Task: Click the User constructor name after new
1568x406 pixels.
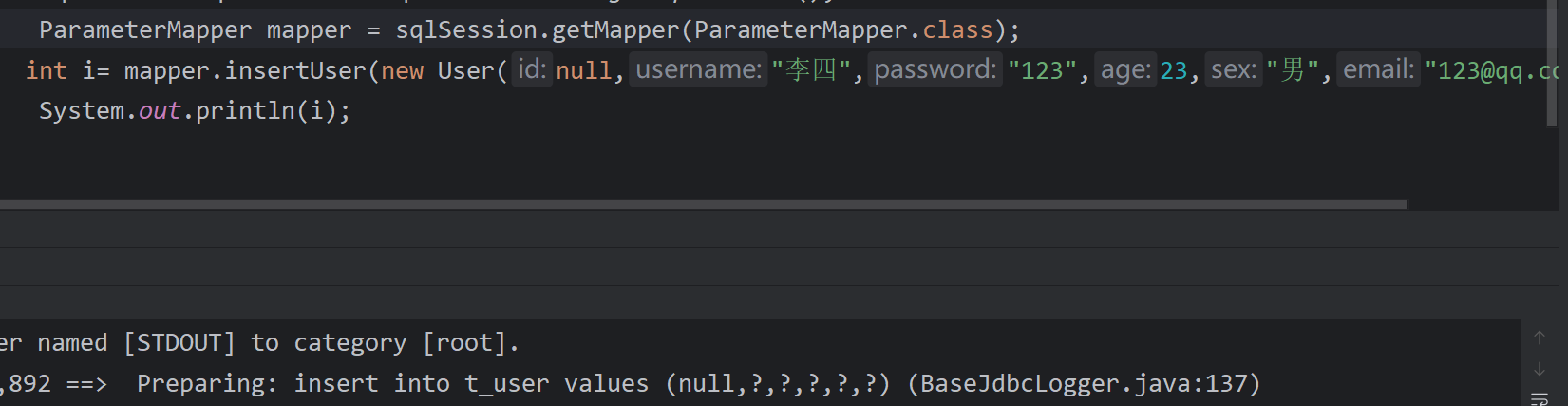Action: 465,71
